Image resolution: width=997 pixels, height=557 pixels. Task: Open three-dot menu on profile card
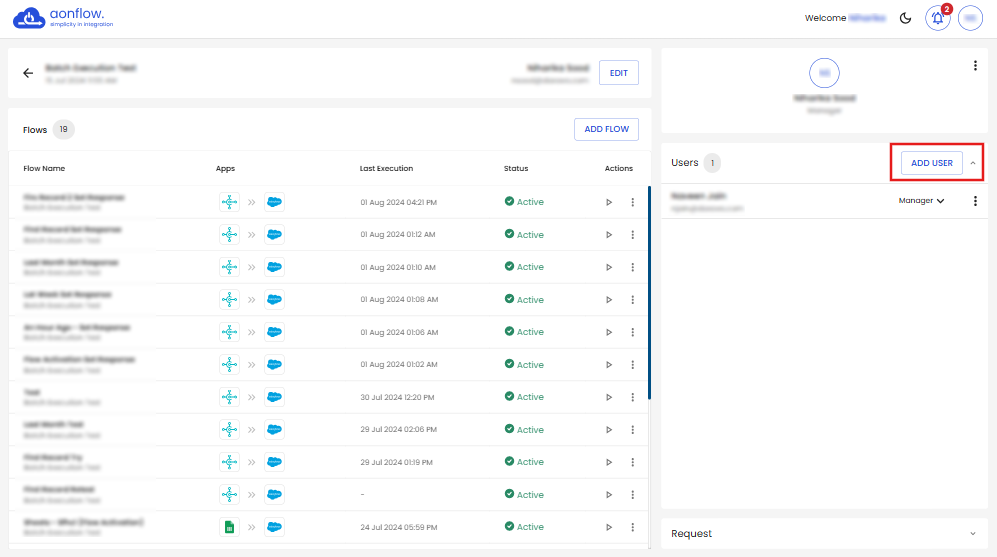pyautogui.click(x=975, y=66)
